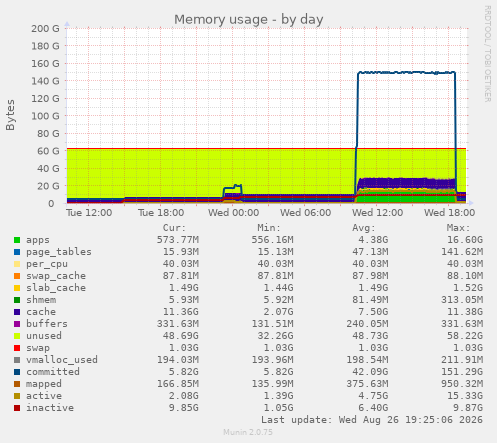This screenshot has height=443, width=497.
Task: Click the 'committed' legend label
Action: [53, 372]
